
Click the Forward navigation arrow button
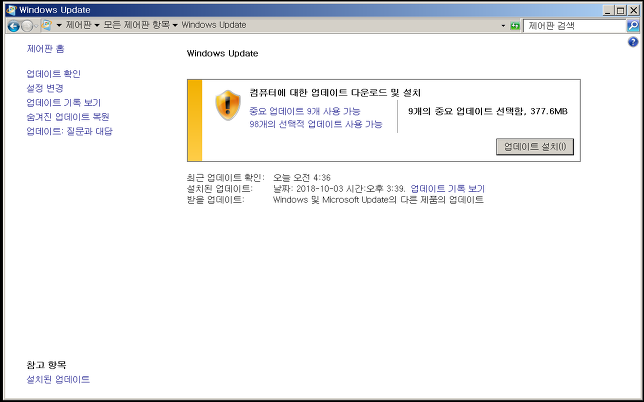click(27, 26)
